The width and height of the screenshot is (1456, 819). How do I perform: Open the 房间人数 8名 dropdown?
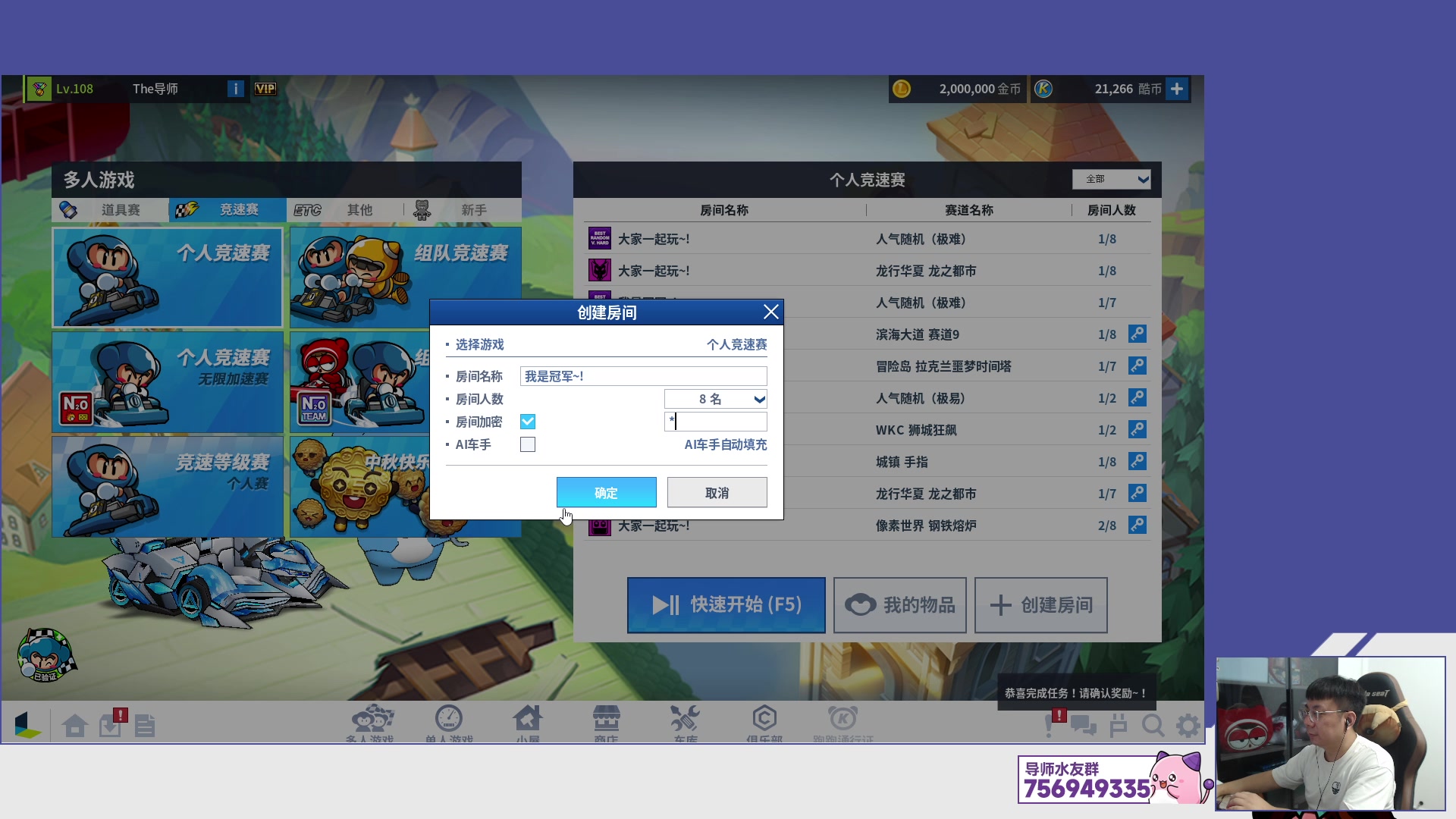pyautogui.click(x=716, y=399)
